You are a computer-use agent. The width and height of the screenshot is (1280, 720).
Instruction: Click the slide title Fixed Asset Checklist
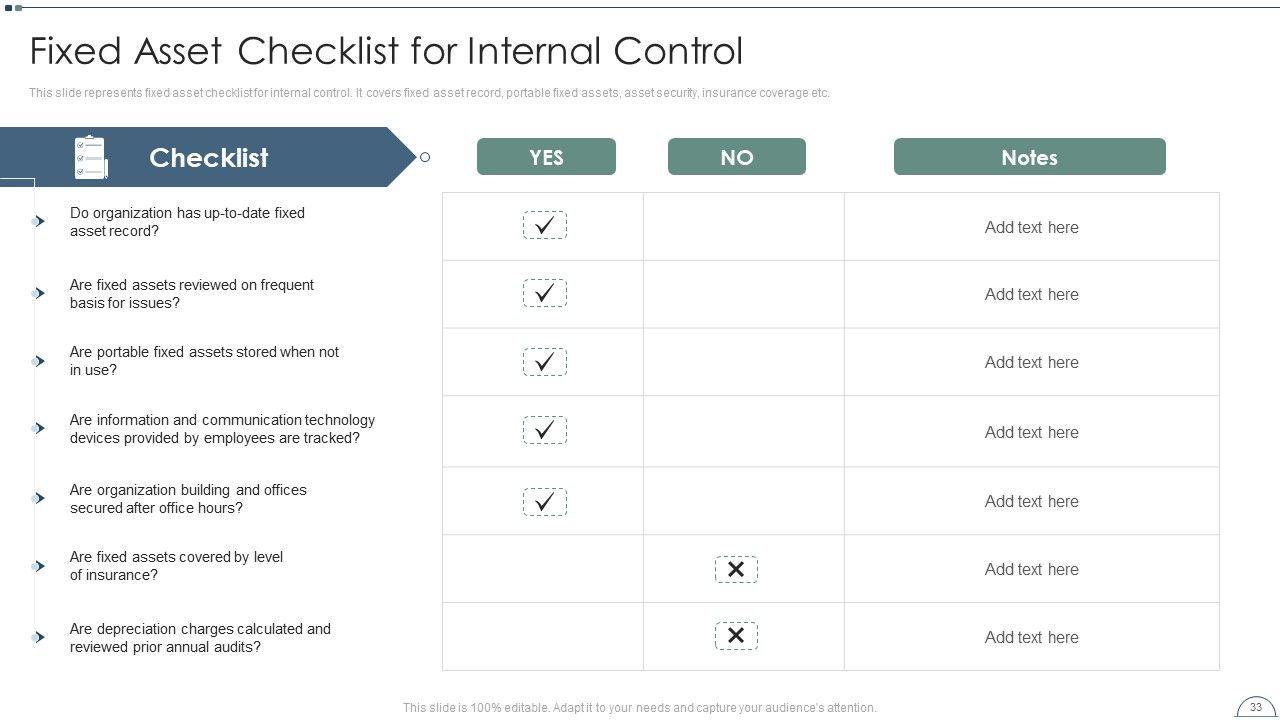coord(386,51)
